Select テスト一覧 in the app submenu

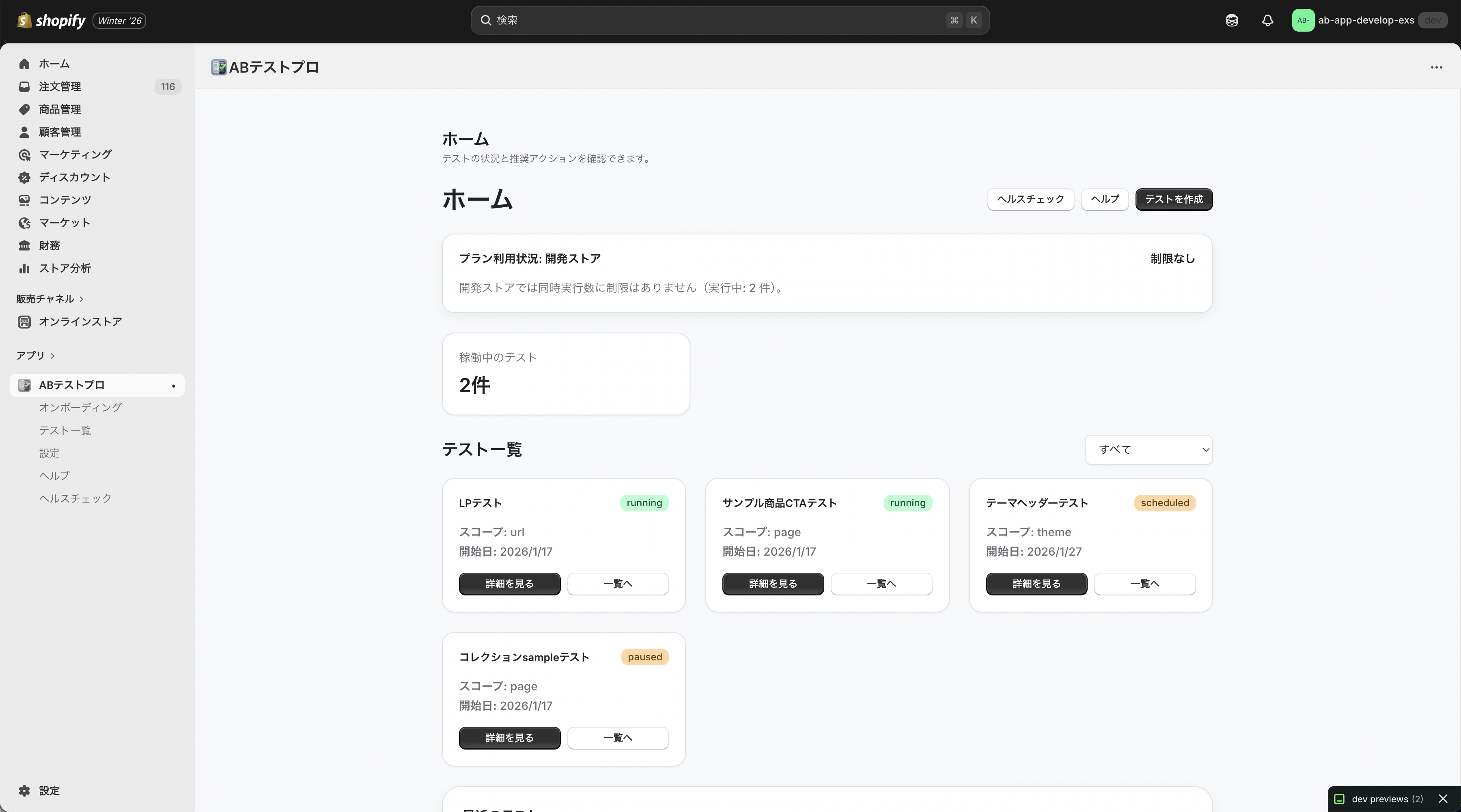[x=65, y=431]
